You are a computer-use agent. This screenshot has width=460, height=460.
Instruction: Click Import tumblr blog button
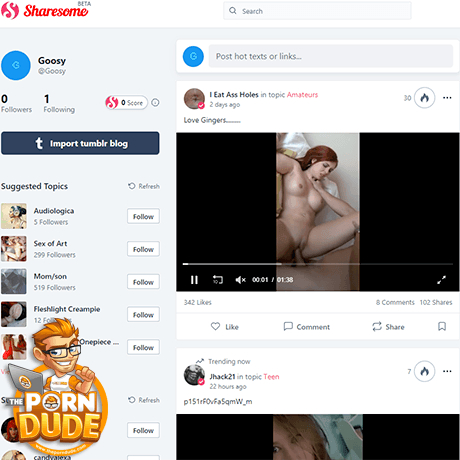click(x=80, y=143)
